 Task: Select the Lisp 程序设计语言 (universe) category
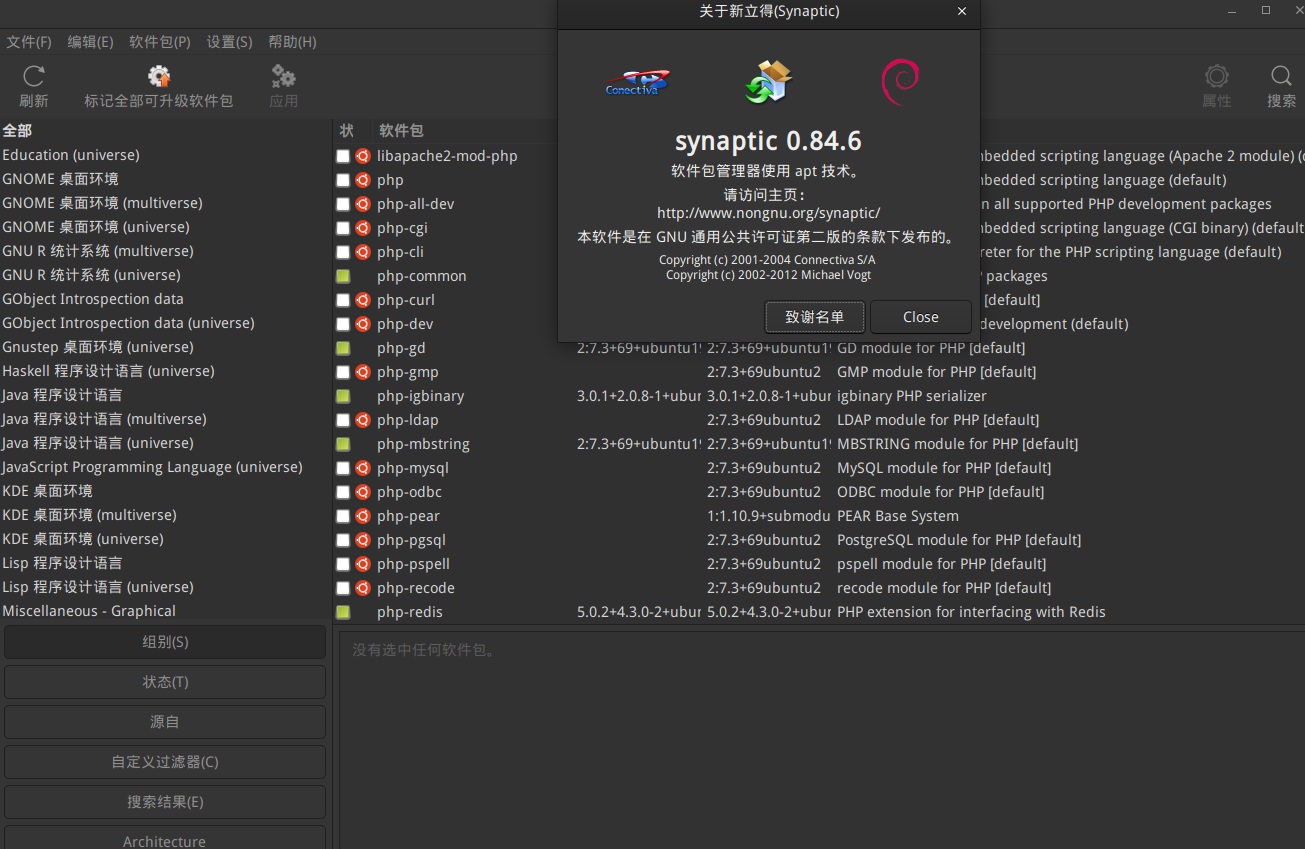click(98, 587)
